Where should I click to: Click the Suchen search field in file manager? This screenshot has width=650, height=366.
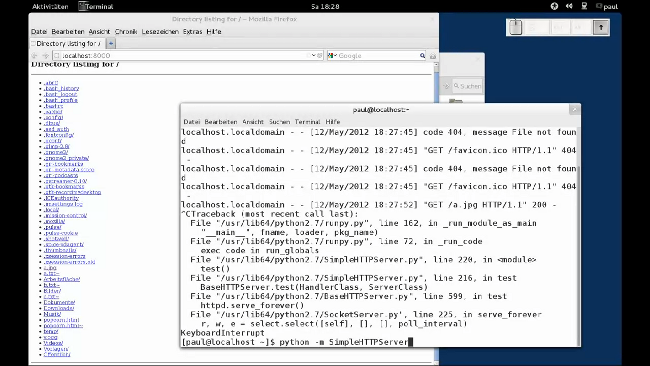(x=467, y=86)
